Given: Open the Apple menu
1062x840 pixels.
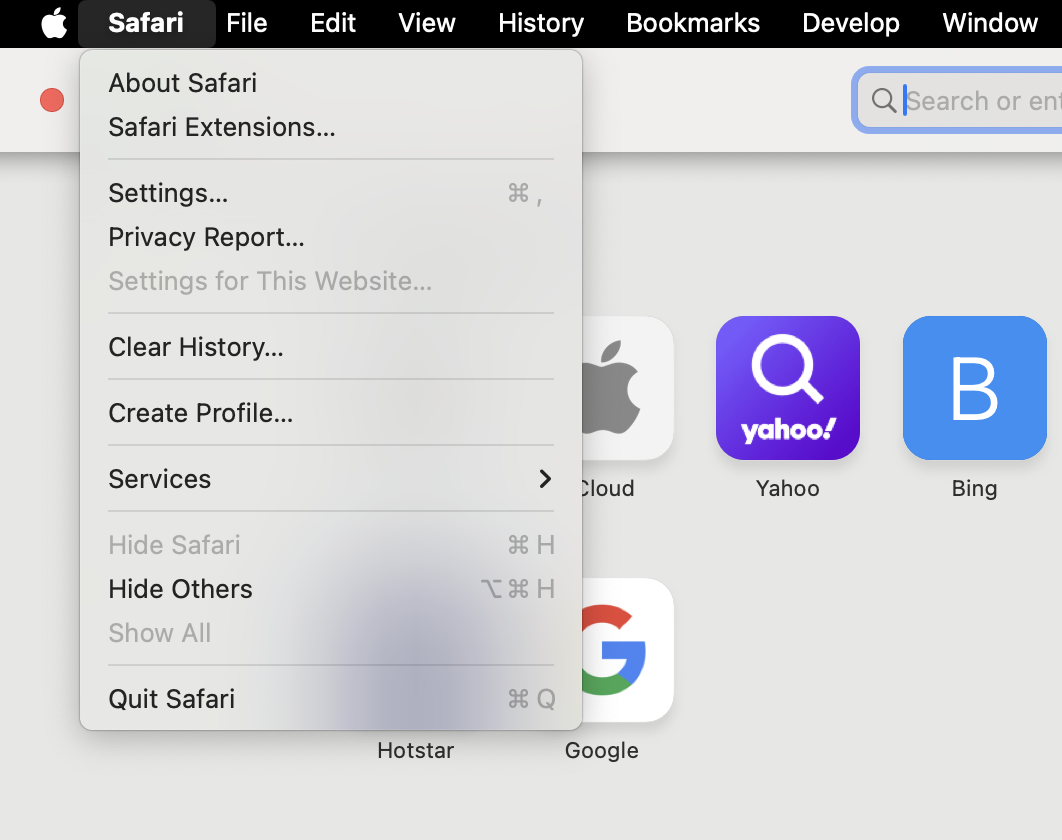Looking at the screenshot, I should click(x=54, y=23).
